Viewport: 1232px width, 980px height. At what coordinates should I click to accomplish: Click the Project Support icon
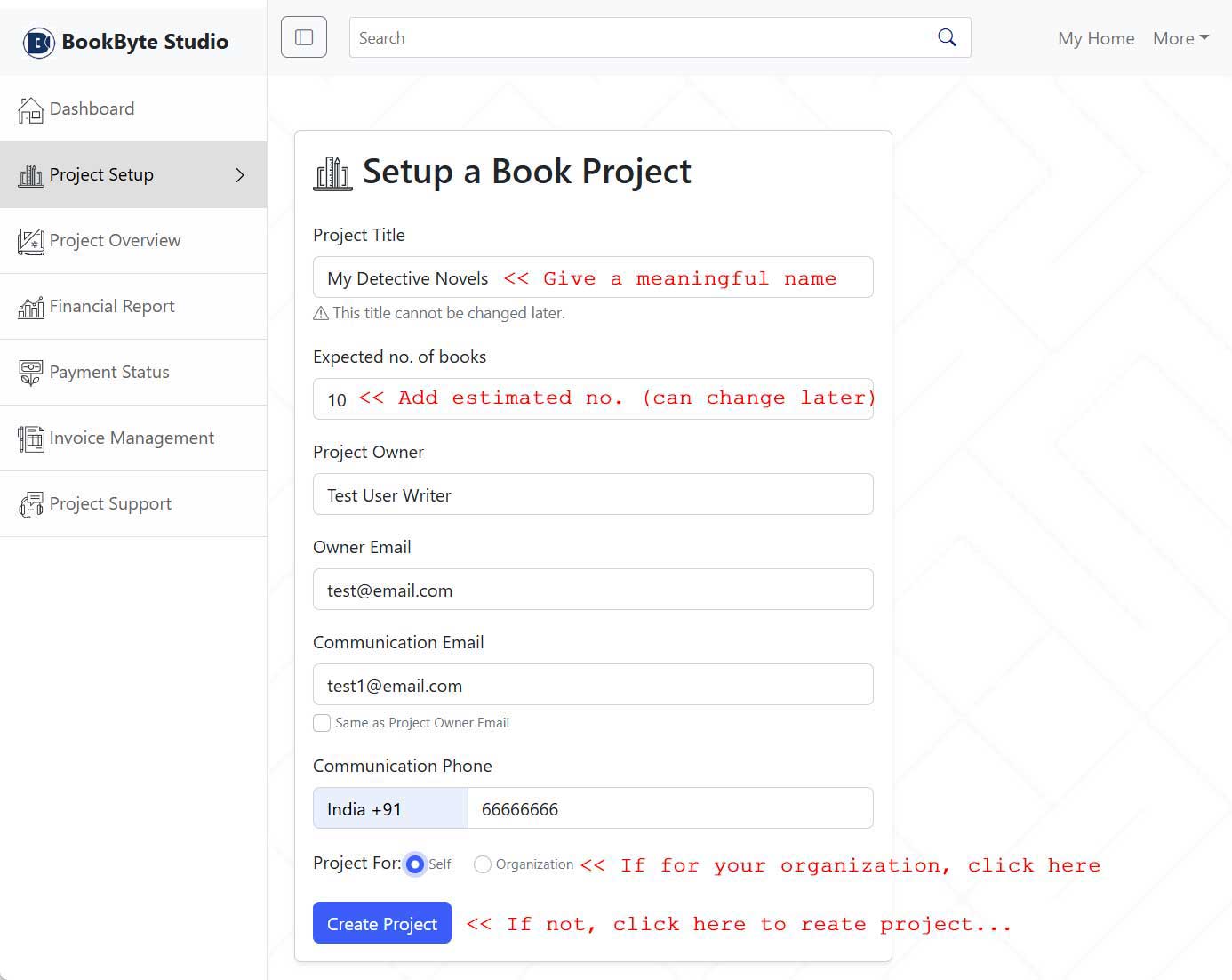tap(30, 503)
